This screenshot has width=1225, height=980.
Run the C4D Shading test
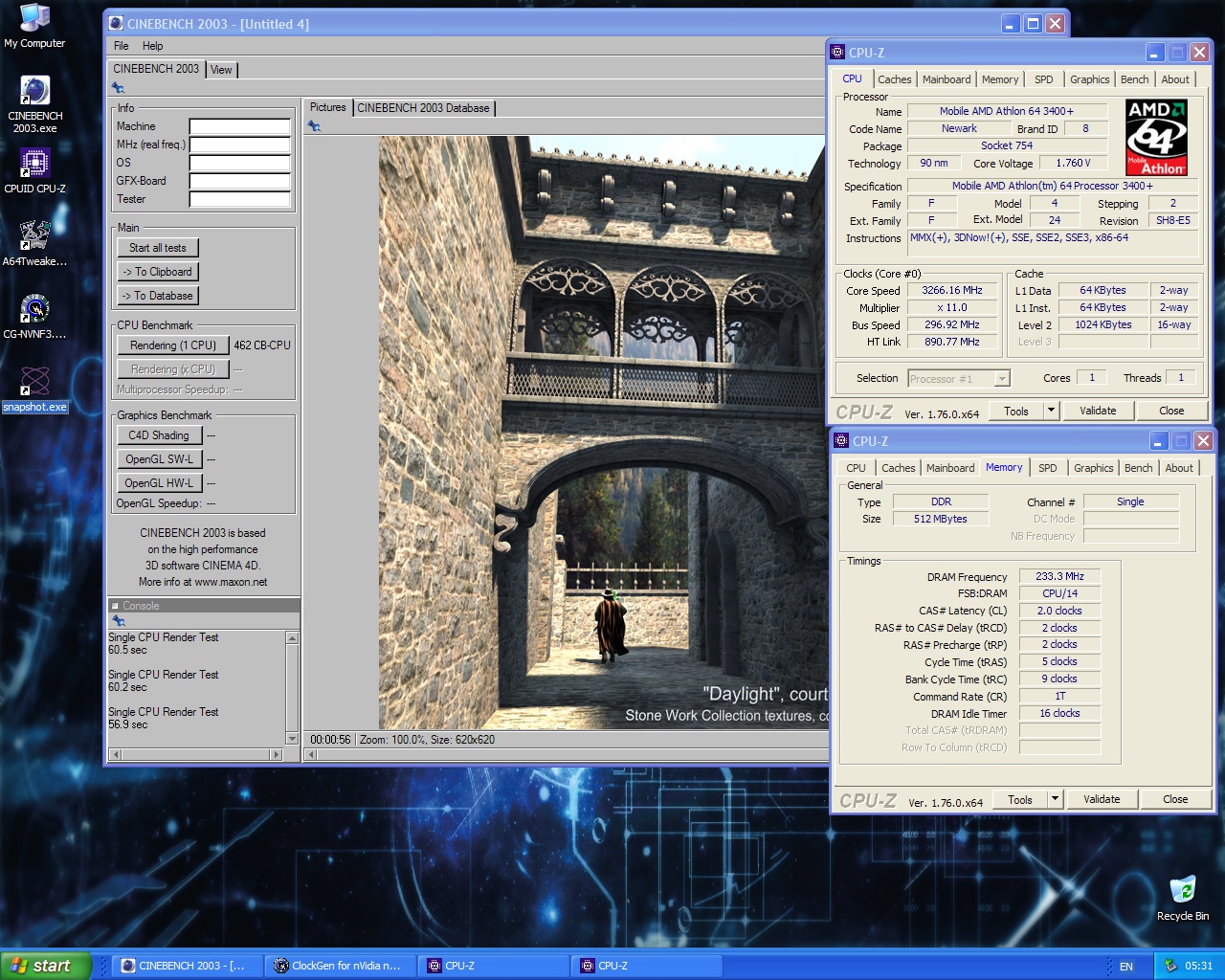coord(159,435)
